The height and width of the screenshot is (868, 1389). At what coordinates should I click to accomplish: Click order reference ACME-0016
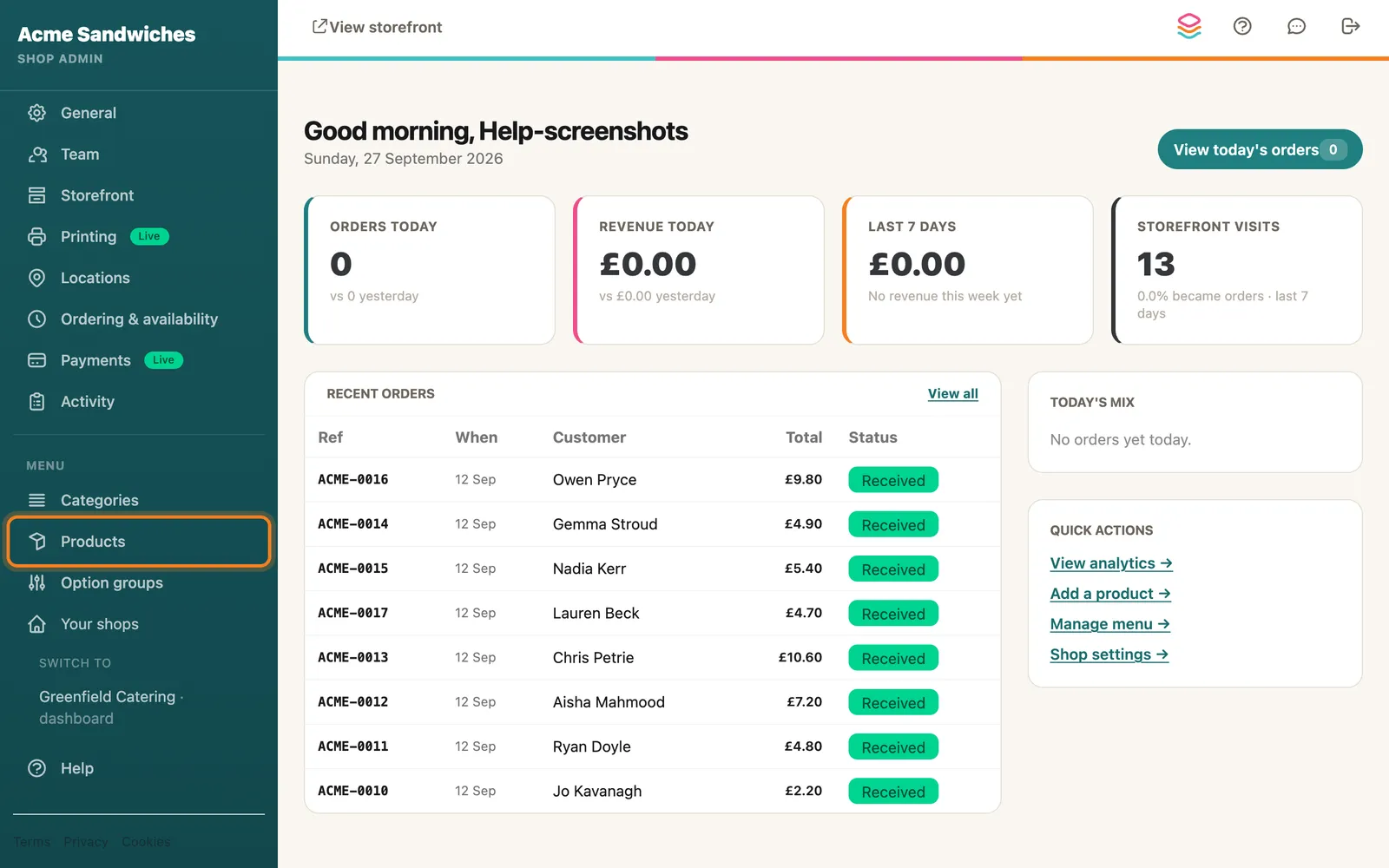point(352,479)
